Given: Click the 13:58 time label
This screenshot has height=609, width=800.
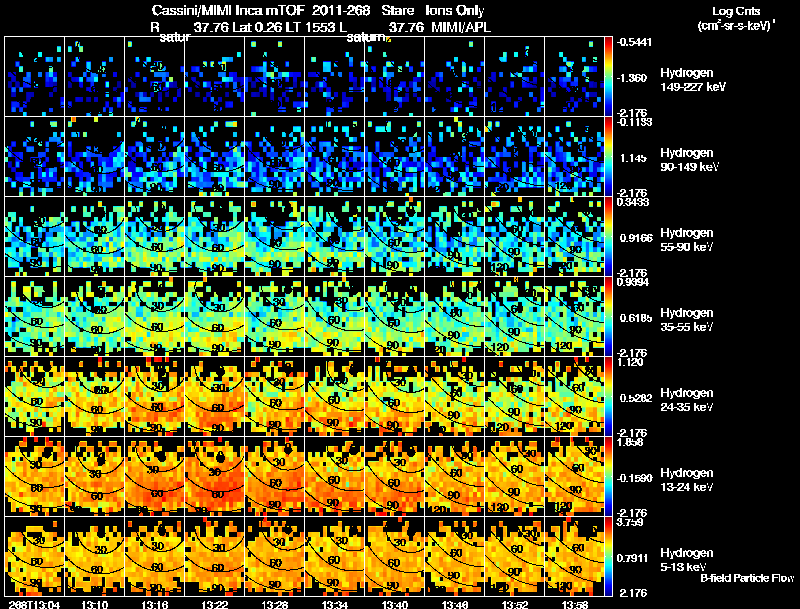Looking at the screenshot, I should tap(574, 605).
